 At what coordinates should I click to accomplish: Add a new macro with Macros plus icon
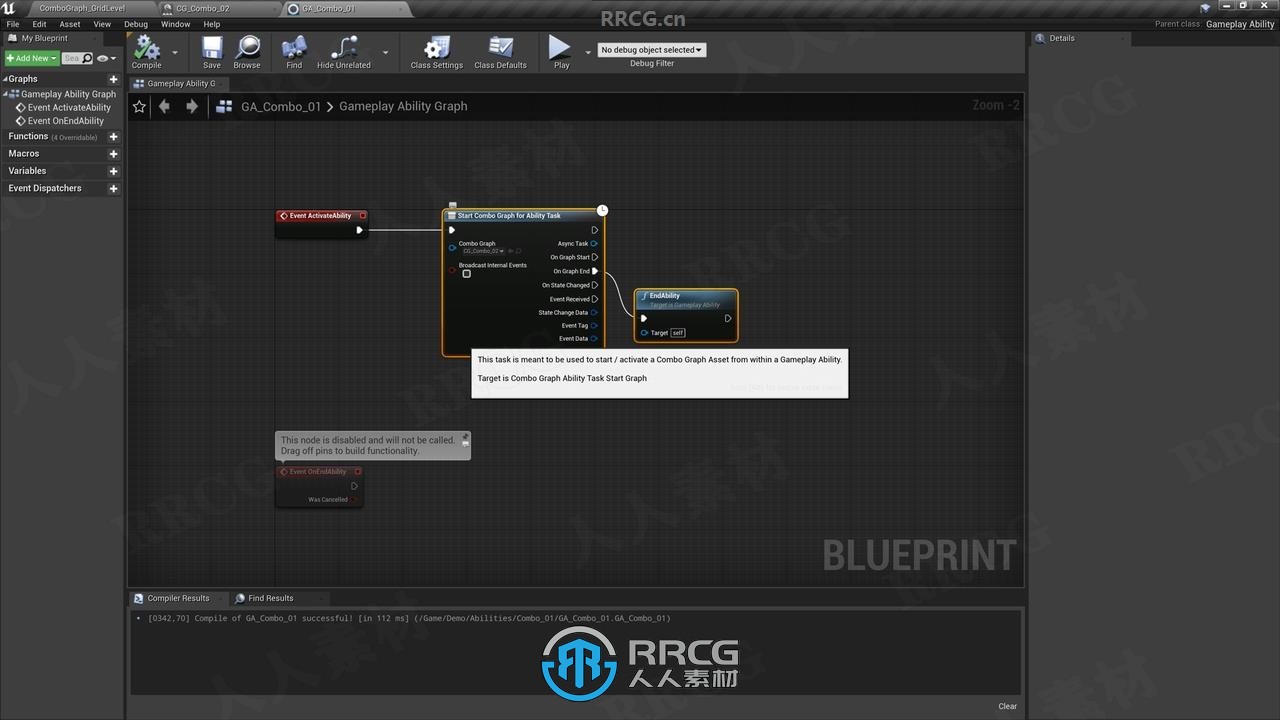click(113, 154)
